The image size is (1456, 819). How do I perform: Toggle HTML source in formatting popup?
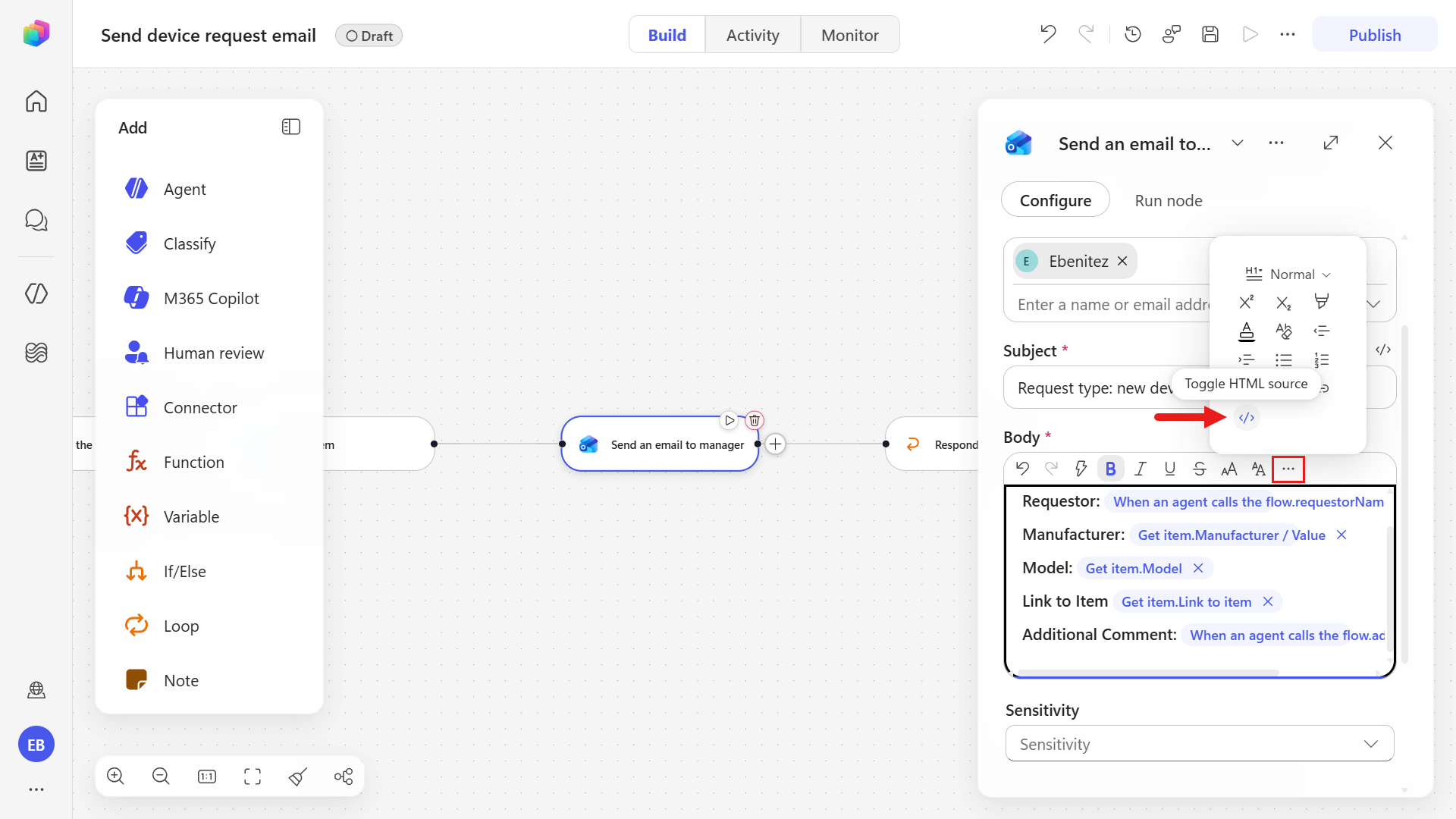coord(1247,418)
